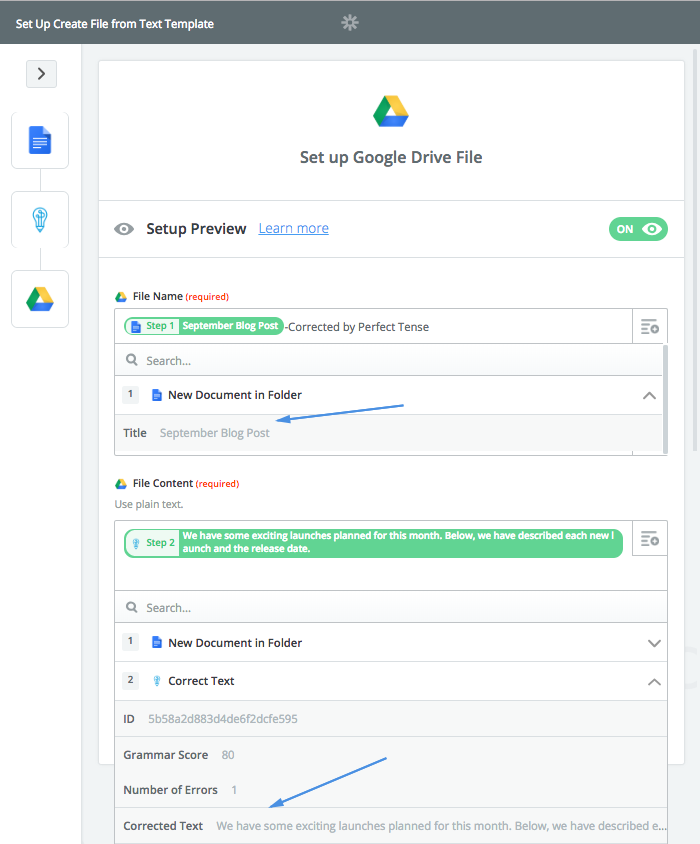The height and width of the screenshot is (844, 700).
Task: Open the insert field button for File Name
Action: coord(650,326)
